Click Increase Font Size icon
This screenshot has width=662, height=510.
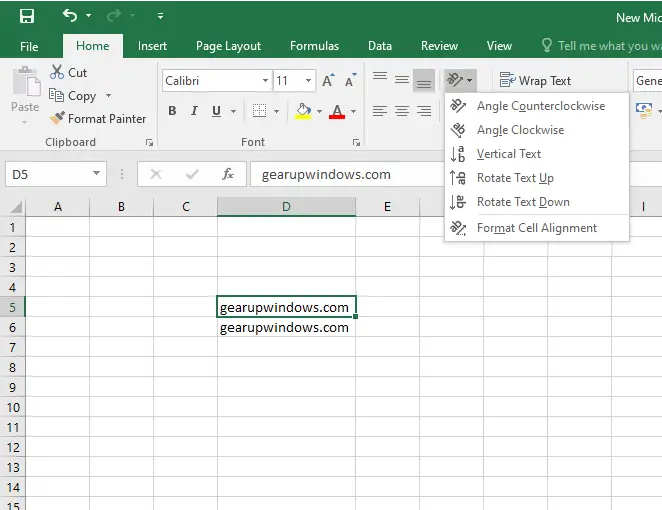pyautogui.click(x=328, y=80)
